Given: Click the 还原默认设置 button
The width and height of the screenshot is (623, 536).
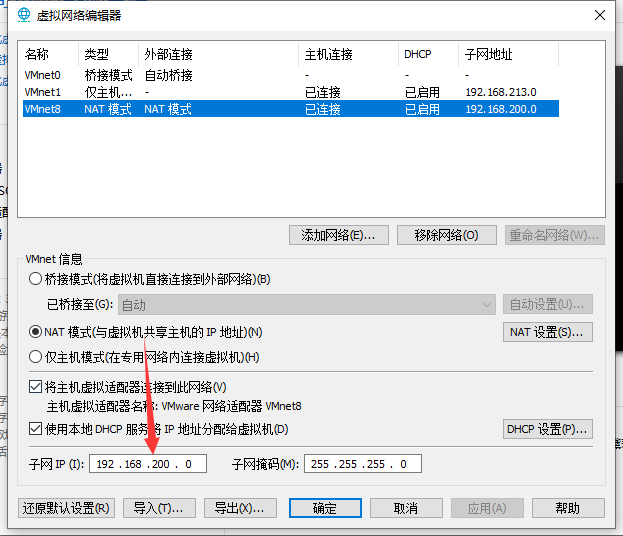Looking at the screenshot, I should point(67,508).
